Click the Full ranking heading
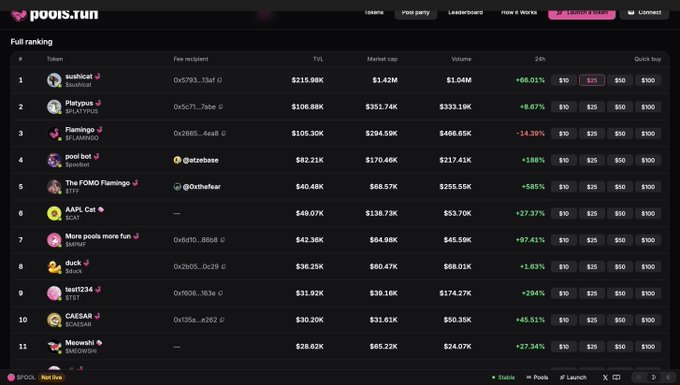 click(x=31, y=42)
